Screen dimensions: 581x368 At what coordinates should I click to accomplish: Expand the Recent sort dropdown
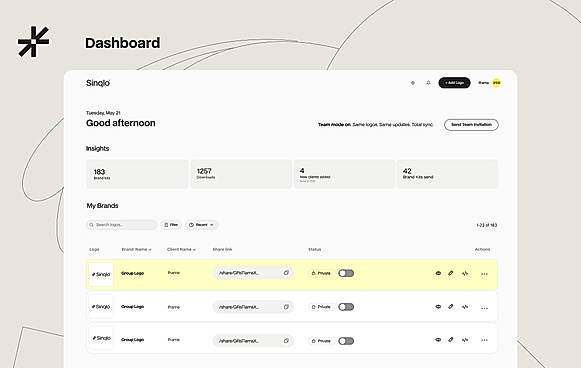[x=202, y=225]
